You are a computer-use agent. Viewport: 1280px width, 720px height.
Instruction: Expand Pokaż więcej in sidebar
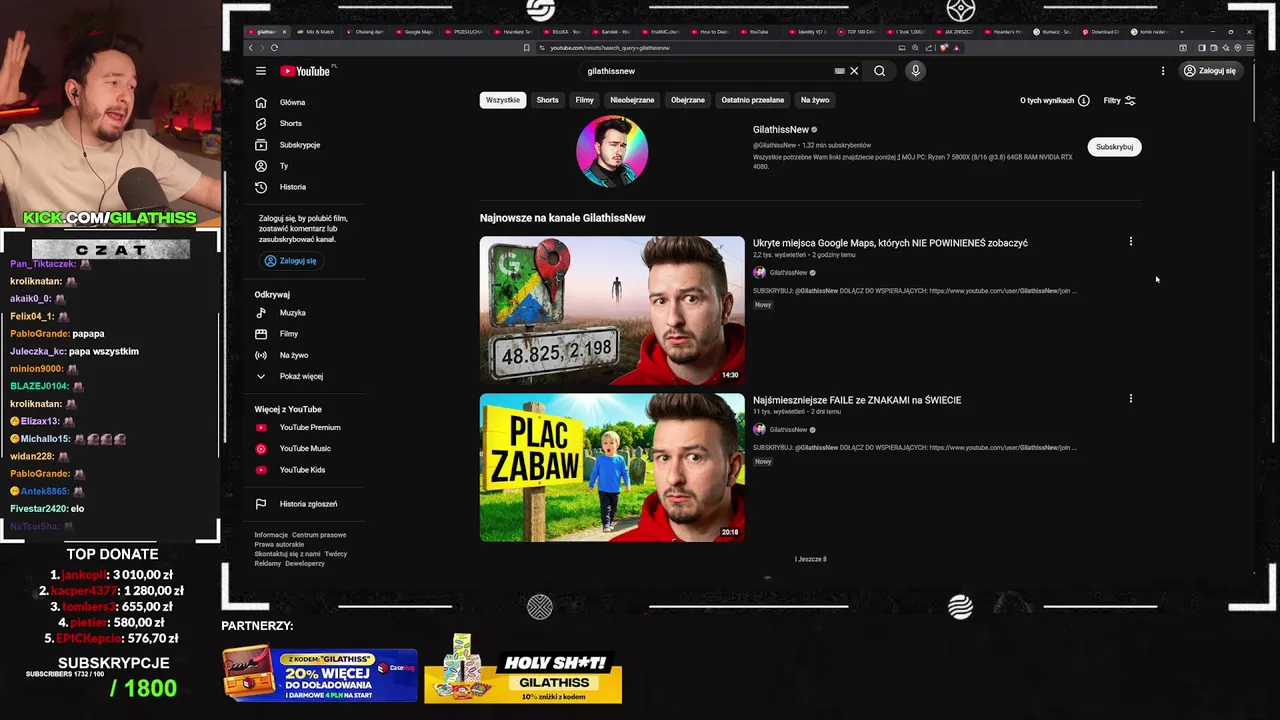coord(306,376)
